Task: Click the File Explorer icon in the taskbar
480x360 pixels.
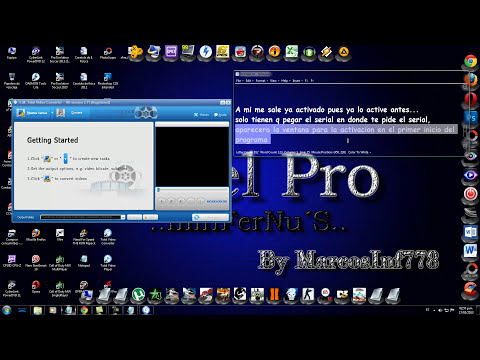Action: [x=38, y=310]
